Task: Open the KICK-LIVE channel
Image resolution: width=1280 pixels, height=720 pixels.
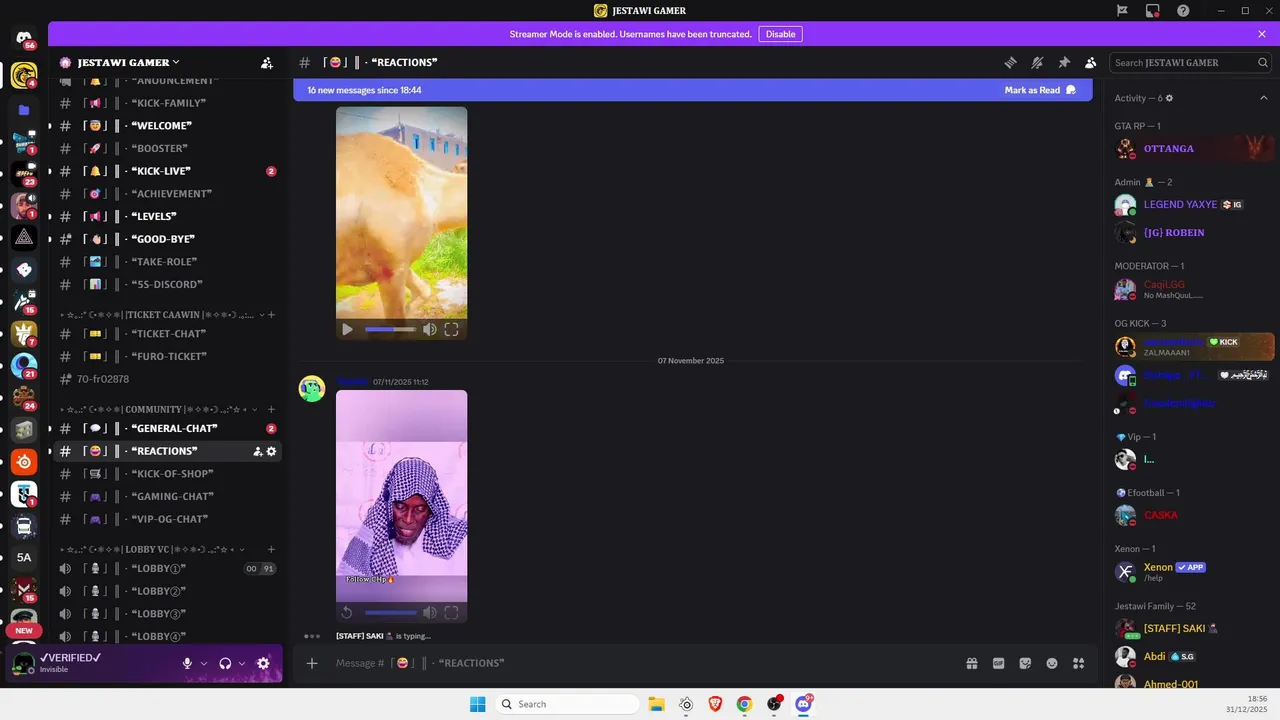Action: point(167,171)
